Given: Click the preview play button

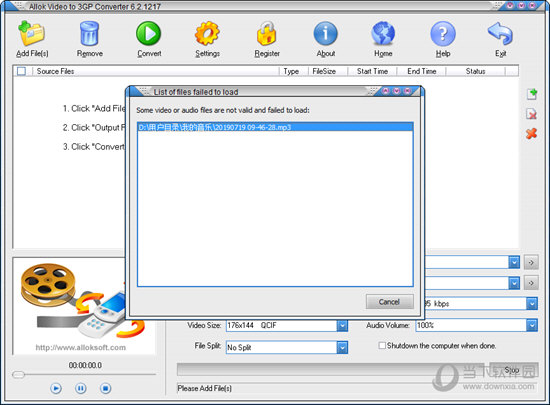Looking at the screenshot, I should 56,388.
